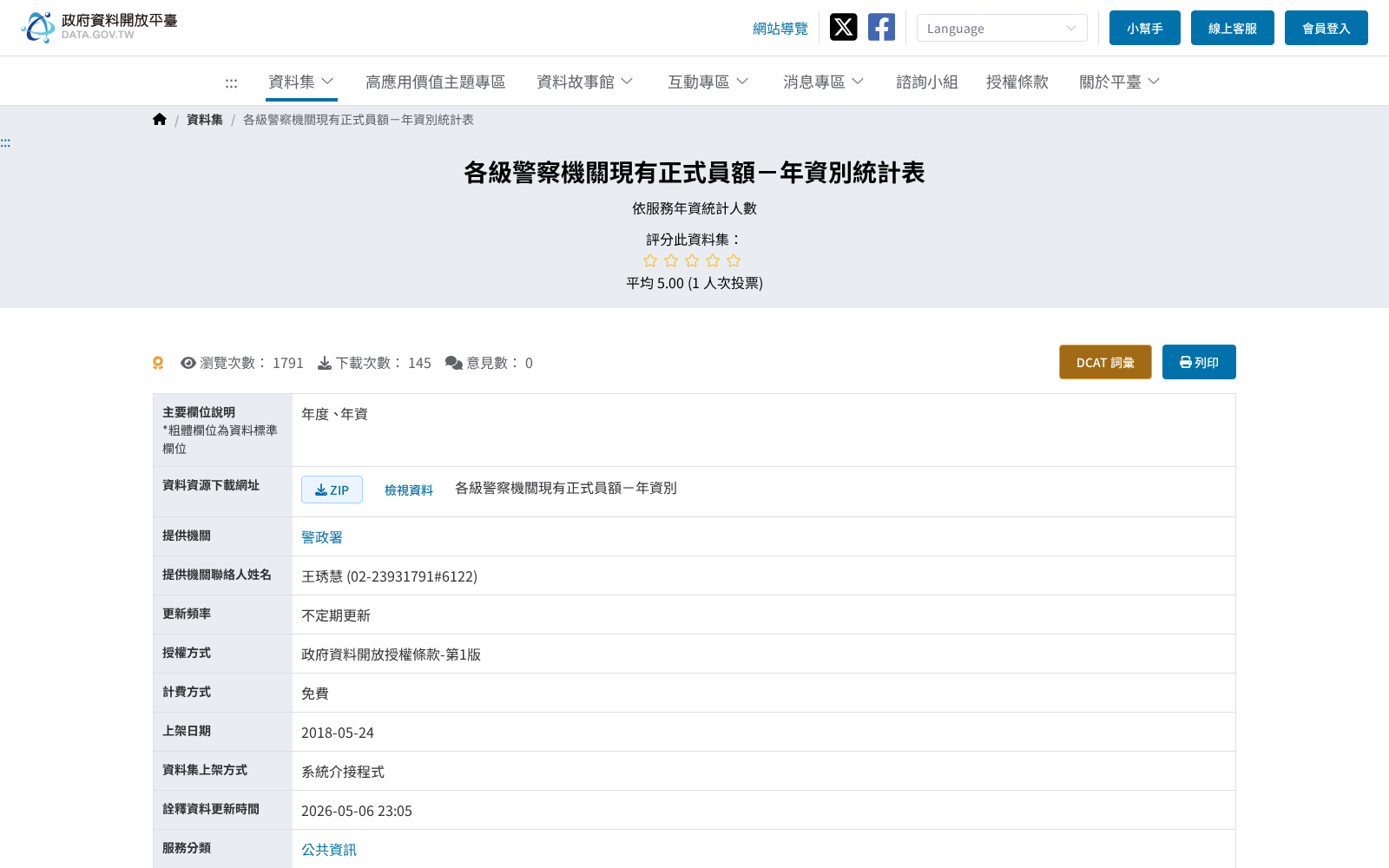Rate dataset one star

click(x=650, y=260)
